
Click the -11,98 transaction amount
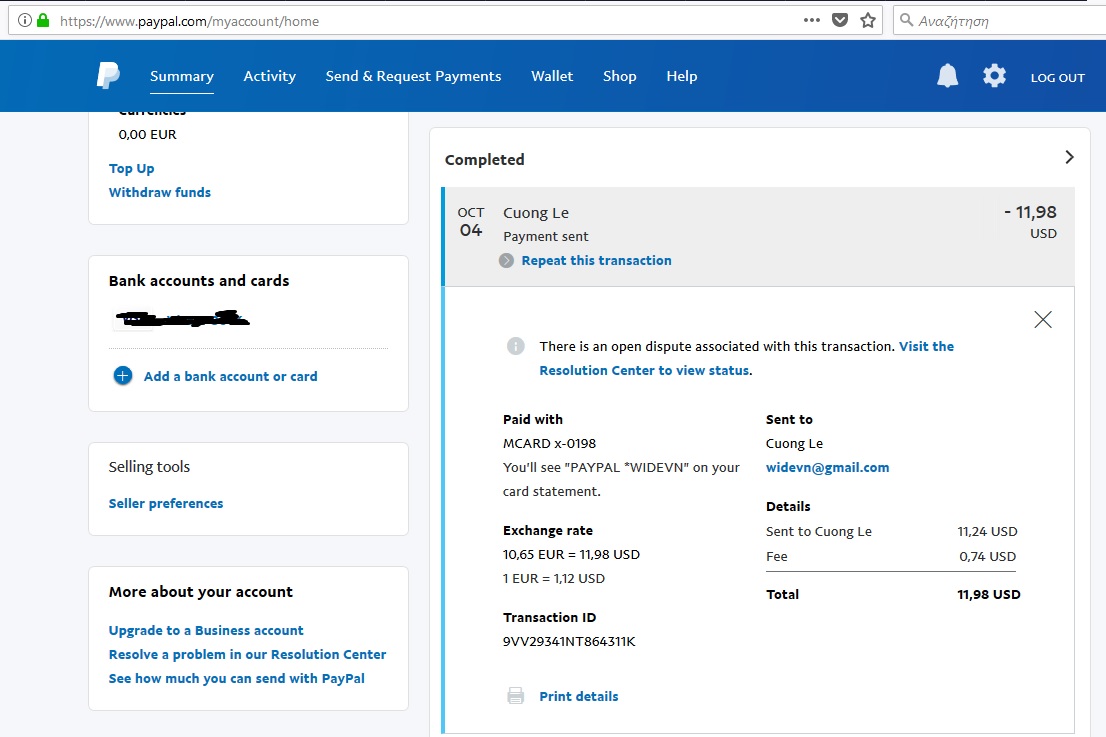pos(1030,212)
